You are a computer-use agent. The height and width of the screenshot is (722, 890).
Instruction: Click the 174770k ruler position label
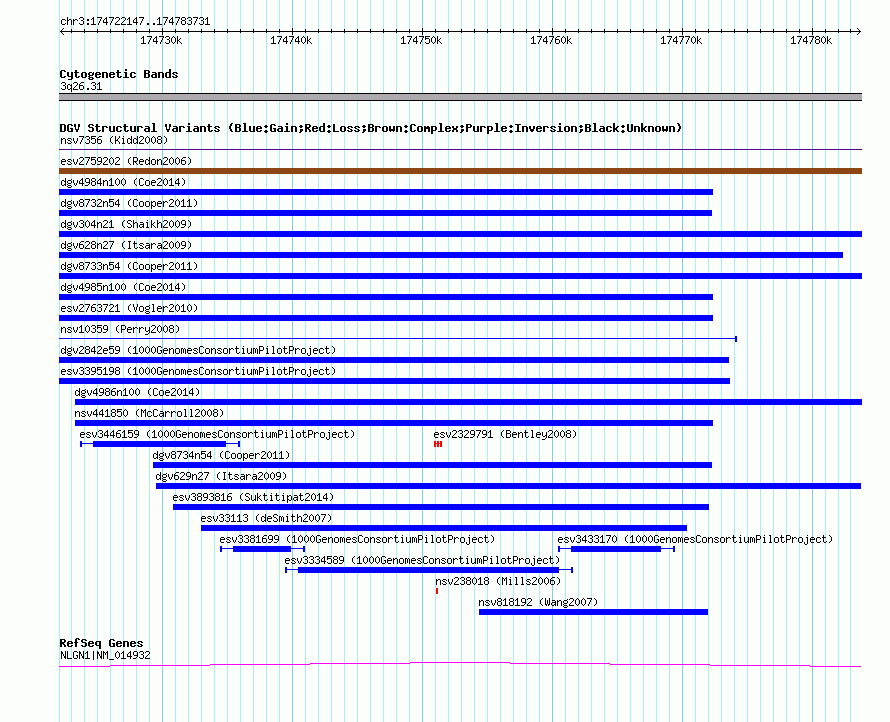681,40
